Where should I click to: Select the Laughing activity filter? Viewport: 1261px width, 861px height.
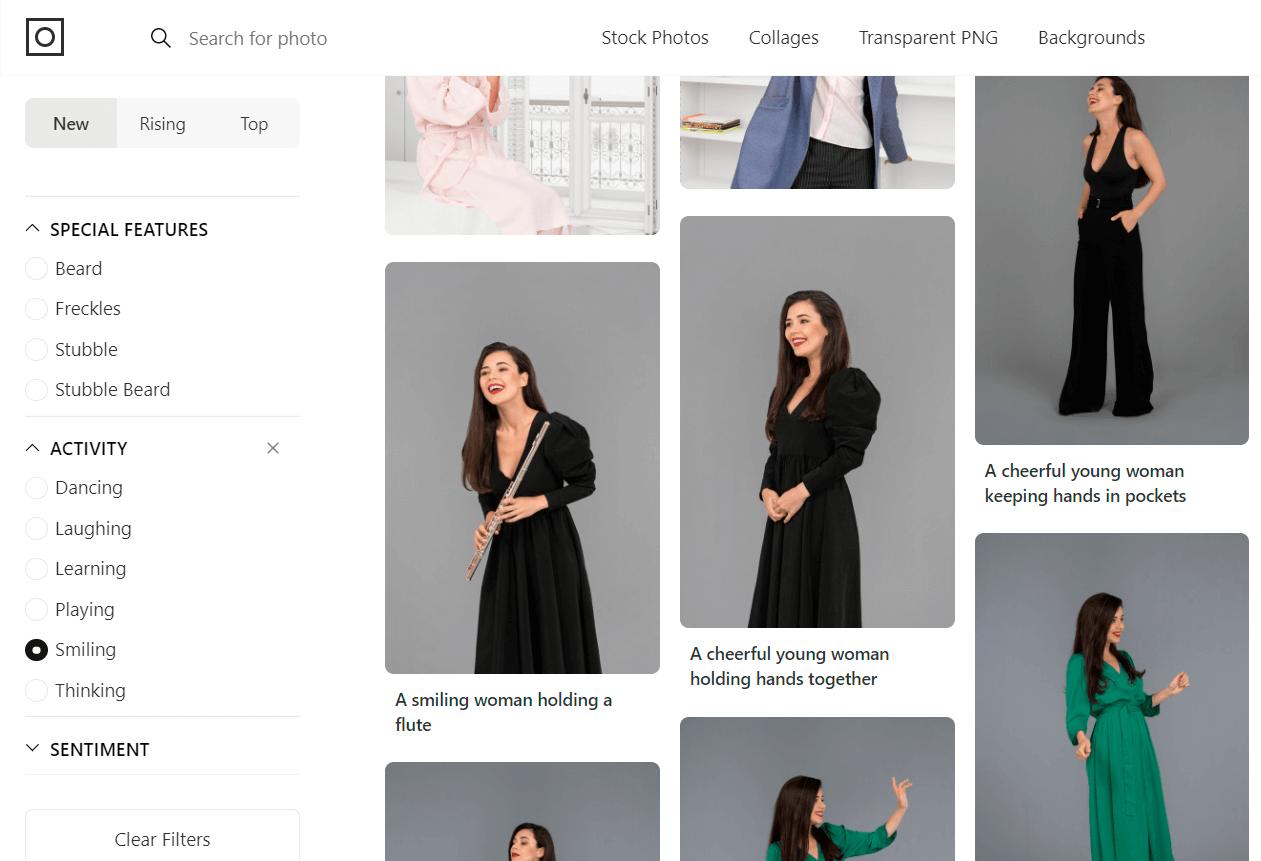36,528
